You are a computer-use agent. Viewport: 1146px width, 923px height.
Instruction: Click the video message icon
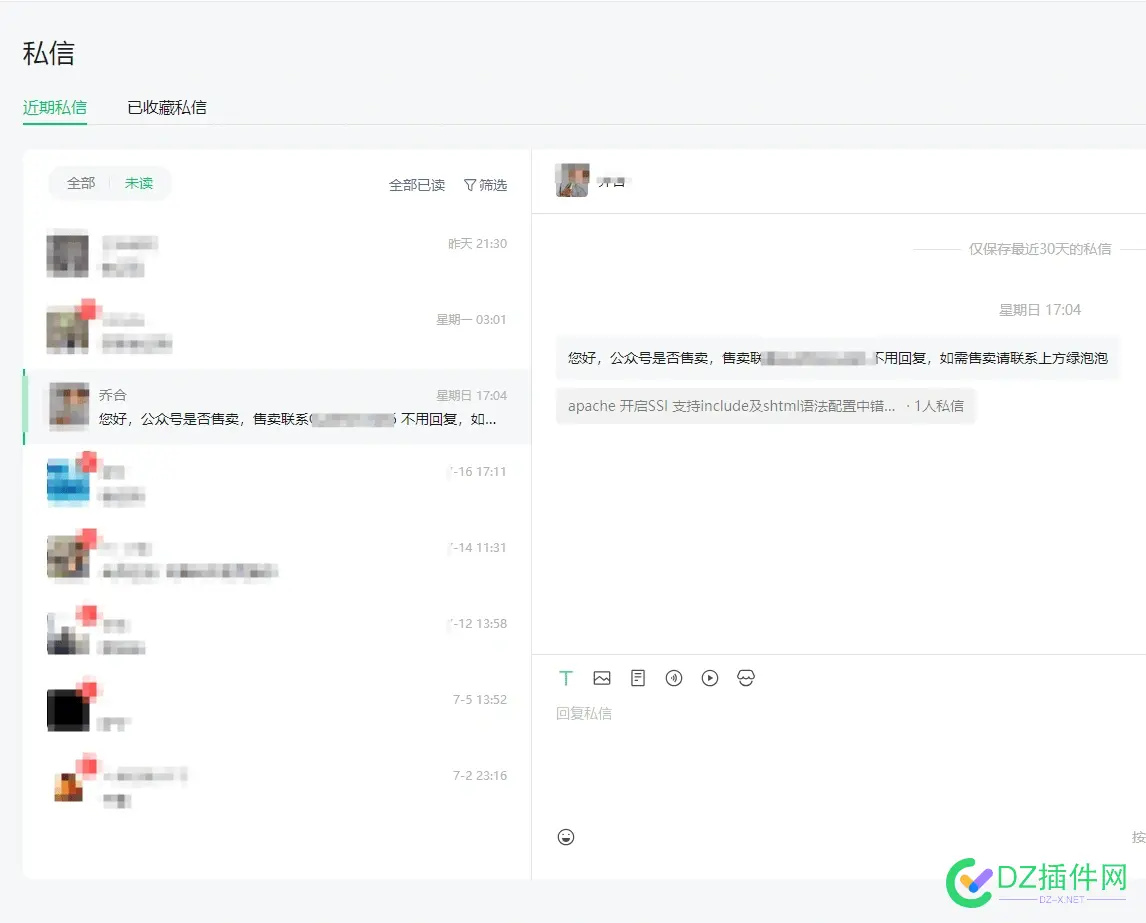point(710,678)
